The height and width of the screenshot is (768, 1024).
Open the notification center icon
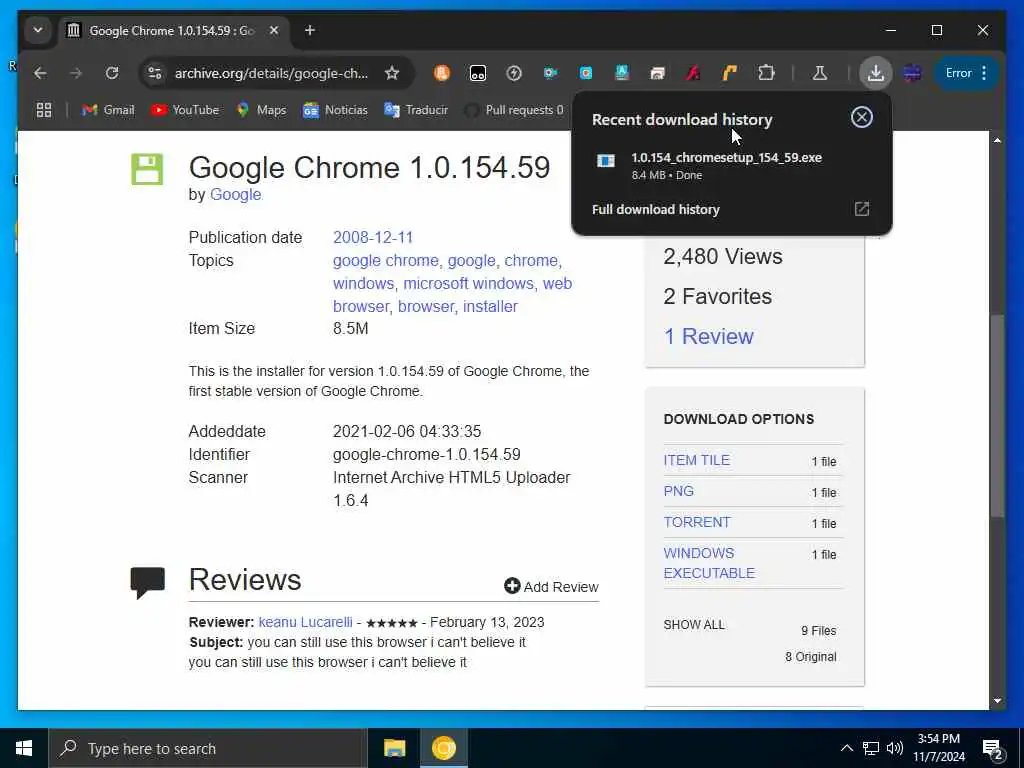993,749
